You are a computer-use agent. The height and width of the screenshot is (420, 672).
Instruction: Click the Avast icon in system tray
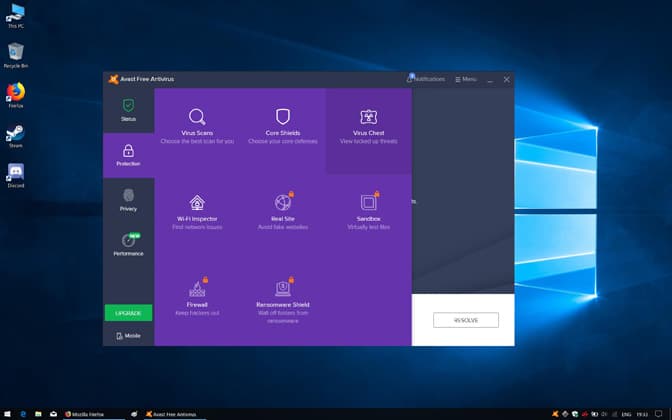pos(555,414)
